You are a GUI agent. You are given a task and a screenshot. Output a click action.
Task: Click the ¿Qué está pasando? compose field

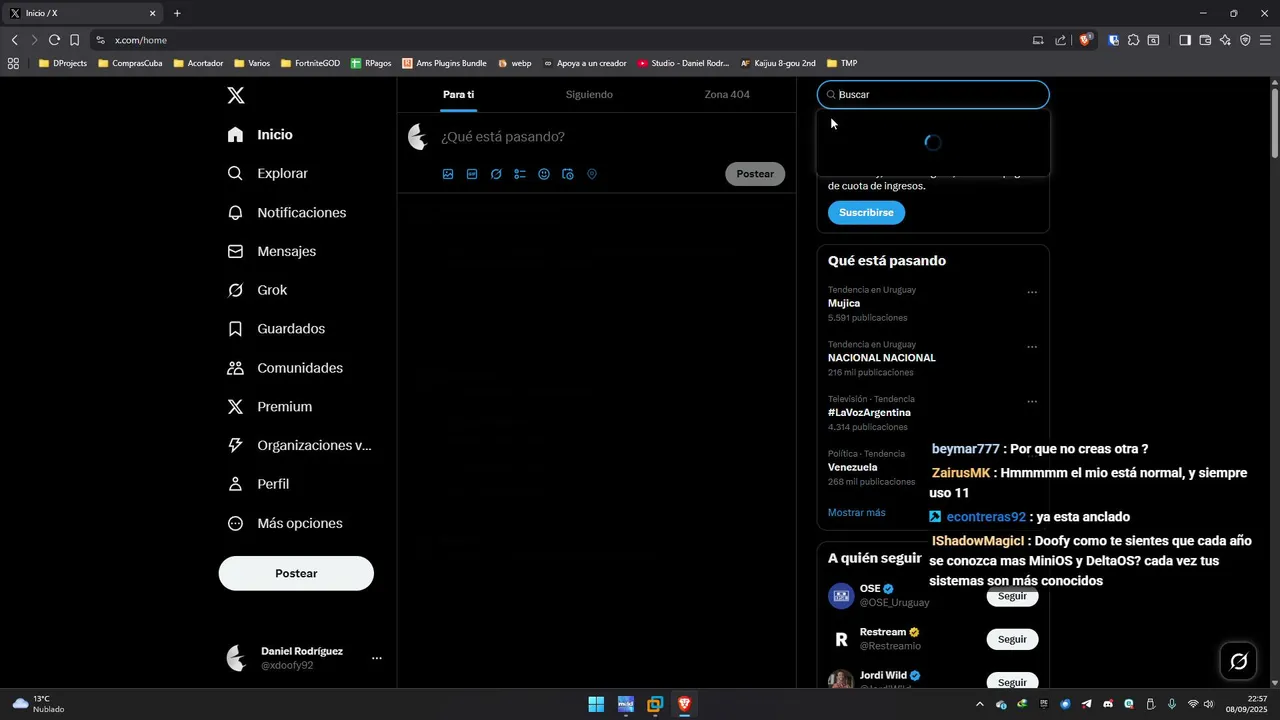(610, 137)
